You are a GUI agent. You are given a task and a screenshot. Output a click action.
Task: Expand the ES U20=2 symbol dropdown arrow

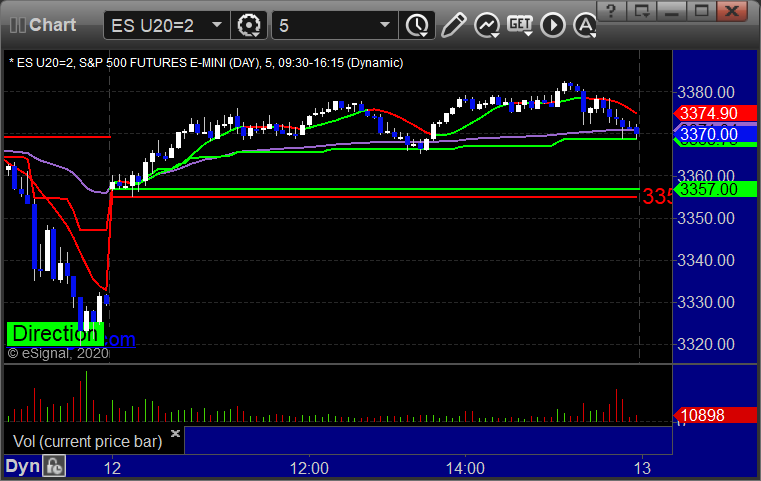click(217, 25)
